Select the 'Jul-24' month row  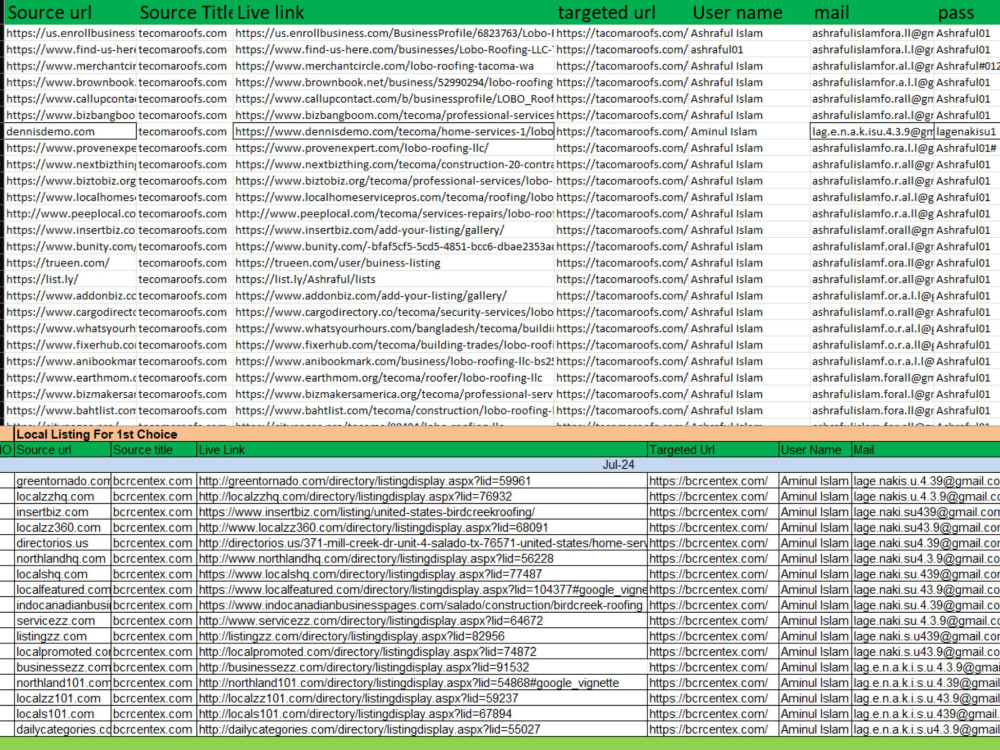coord(618,465)
